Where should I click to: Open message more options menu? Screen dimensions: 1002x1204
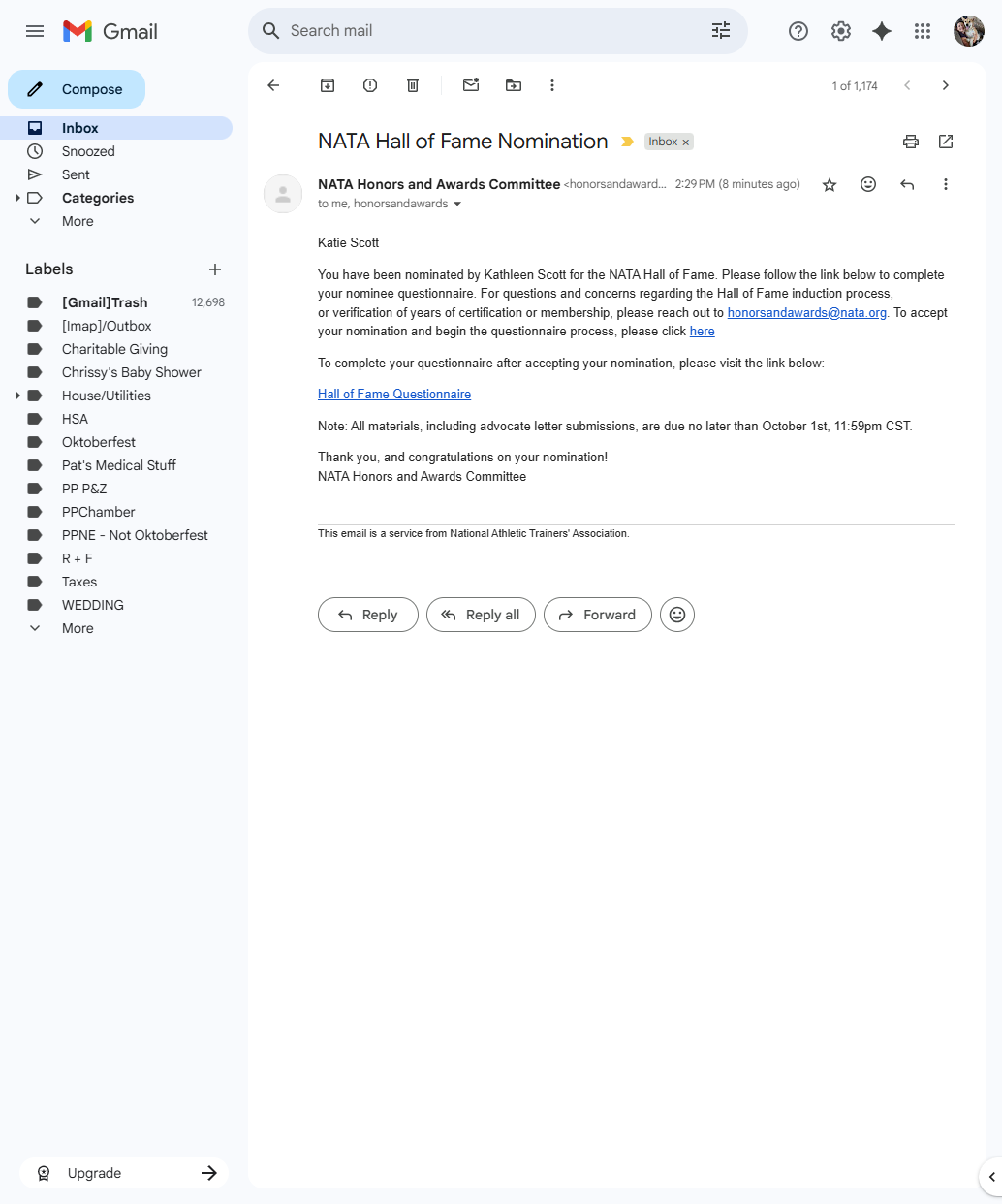point(946,184)
